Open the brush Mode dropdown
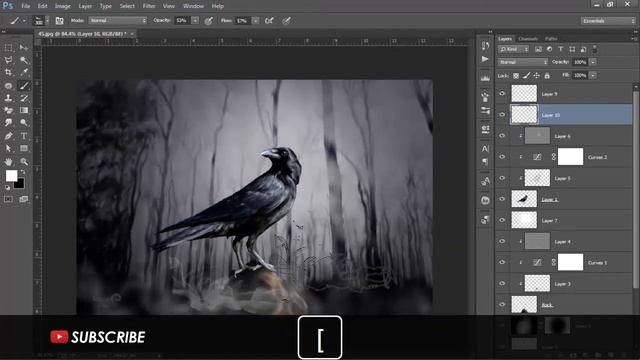 118,20
